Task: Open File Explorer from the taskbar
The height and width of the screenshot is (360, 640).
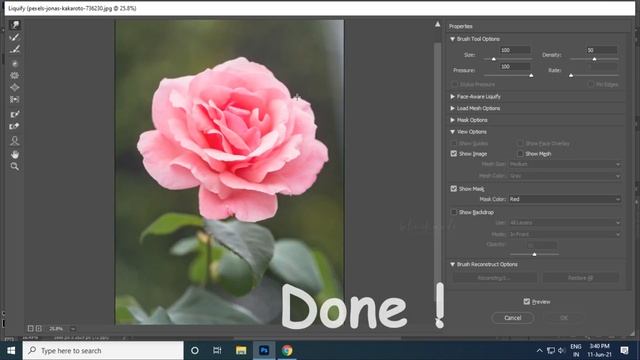Action: pos(241,350)
